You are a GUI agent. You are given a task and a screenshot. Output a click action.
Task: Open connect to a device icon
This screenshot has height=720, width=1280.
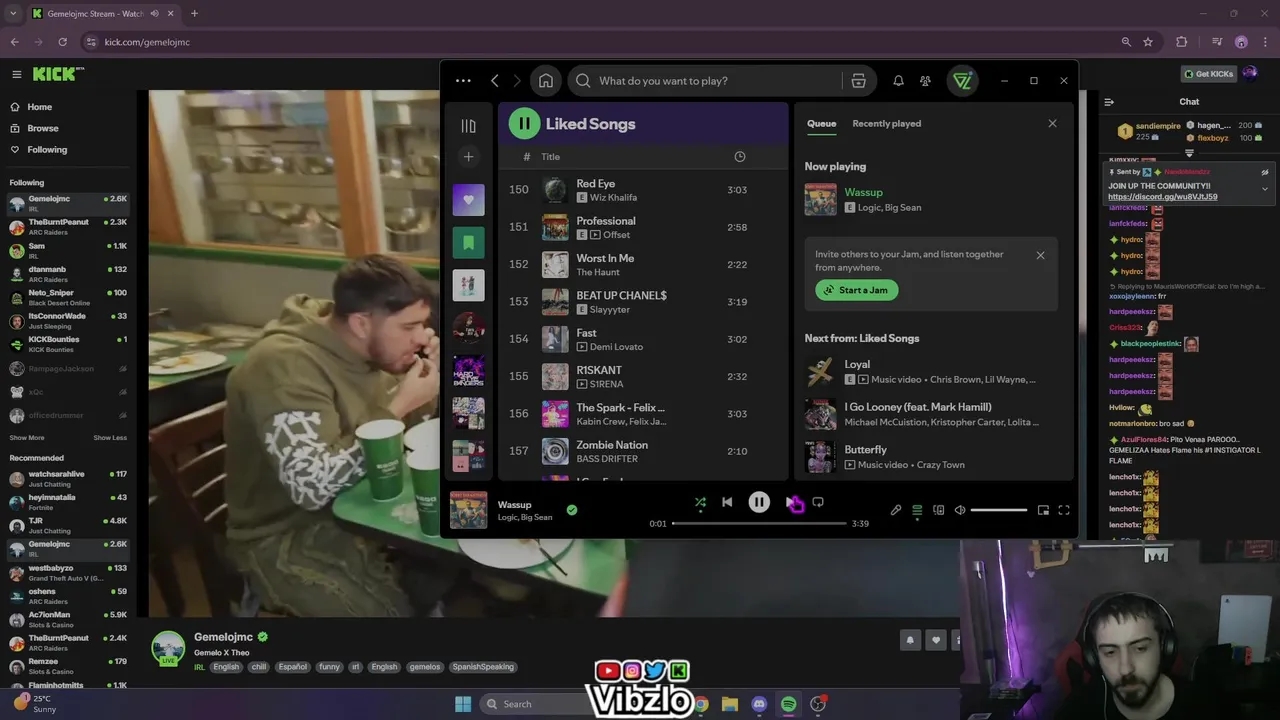(x=938, y=510)
